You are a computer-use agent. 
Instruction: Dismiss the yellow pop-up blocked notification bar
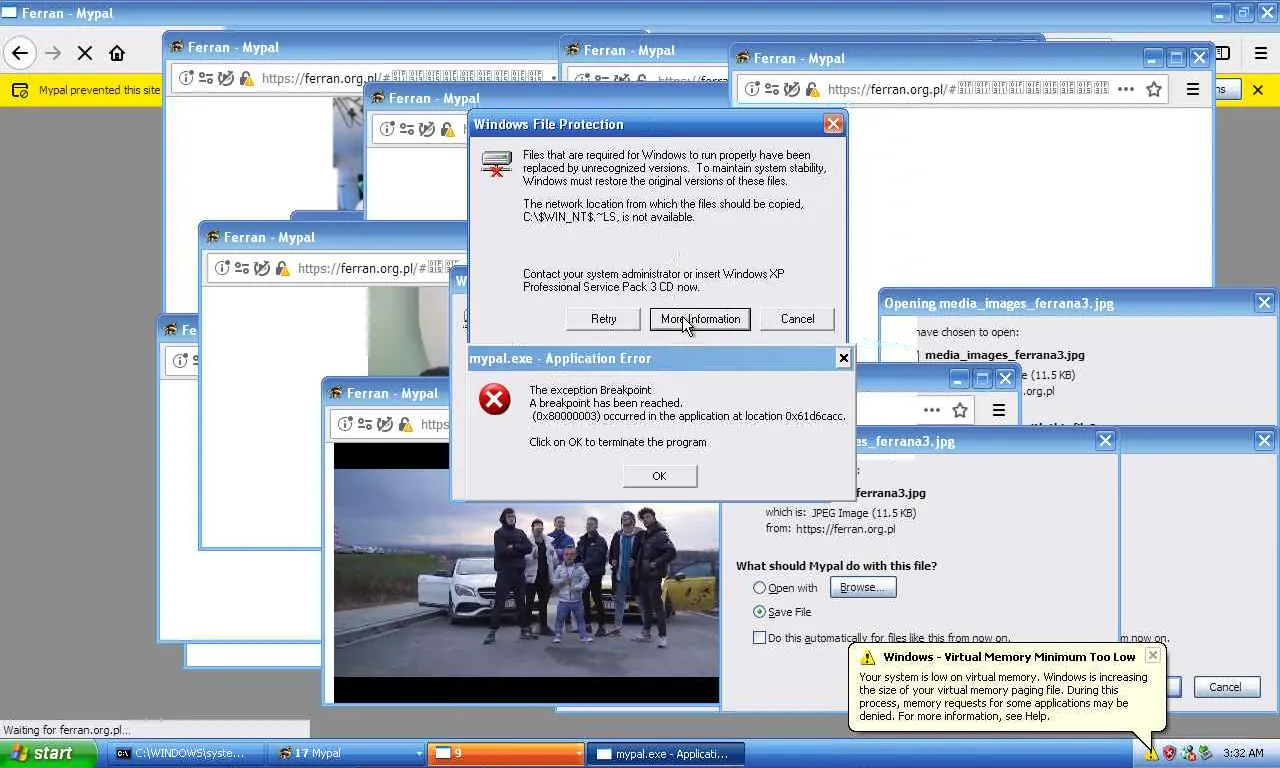click(1258, 90)
